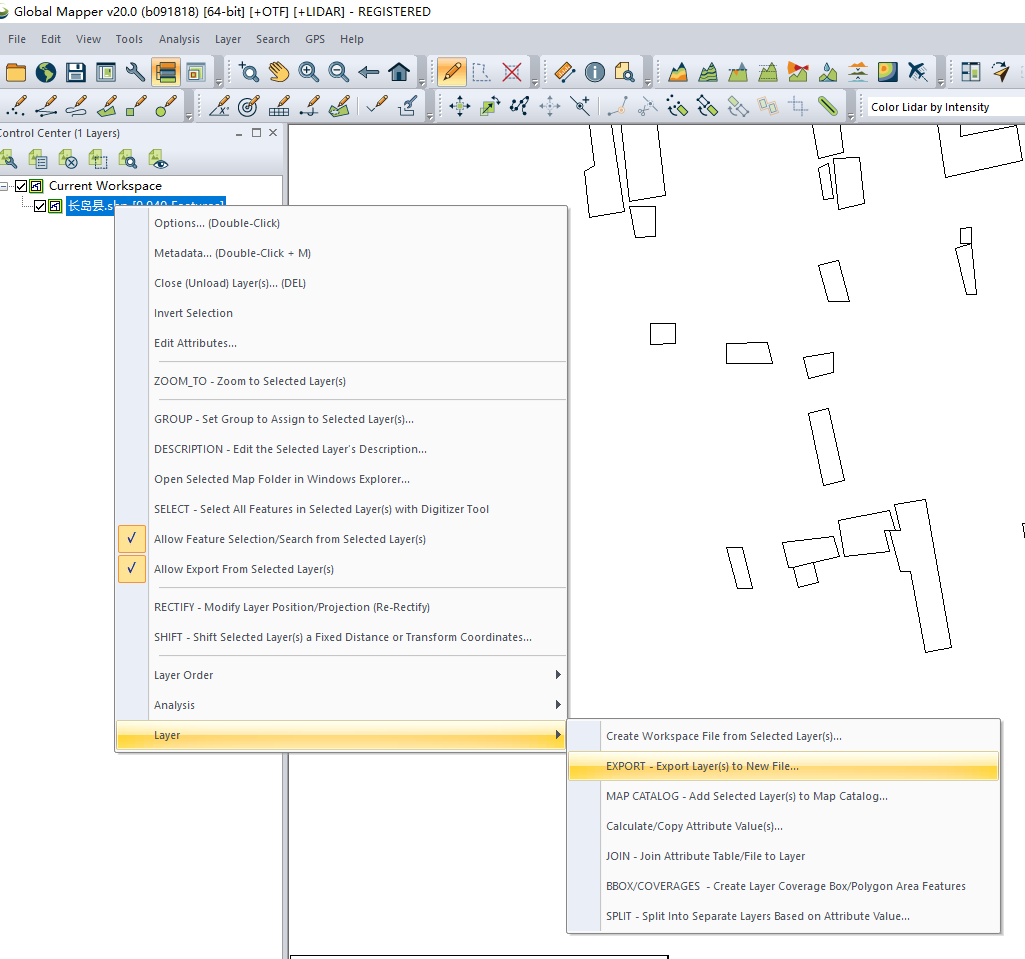Uncheck the 长岛县.shp layer checkbox

(x=40, y=207)
